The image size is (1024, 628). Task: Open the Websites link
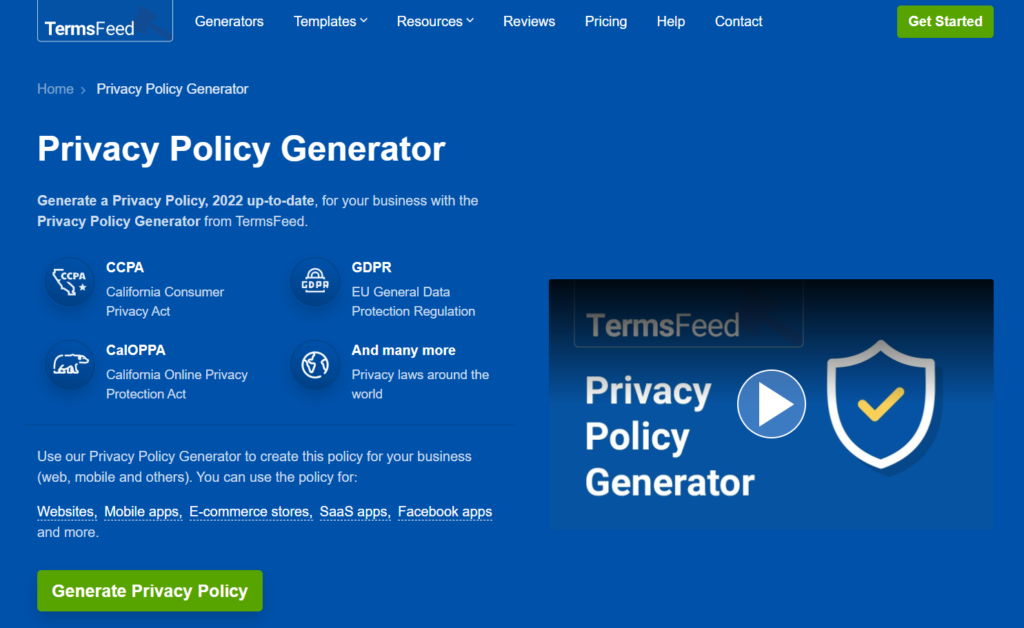(67, 512)
